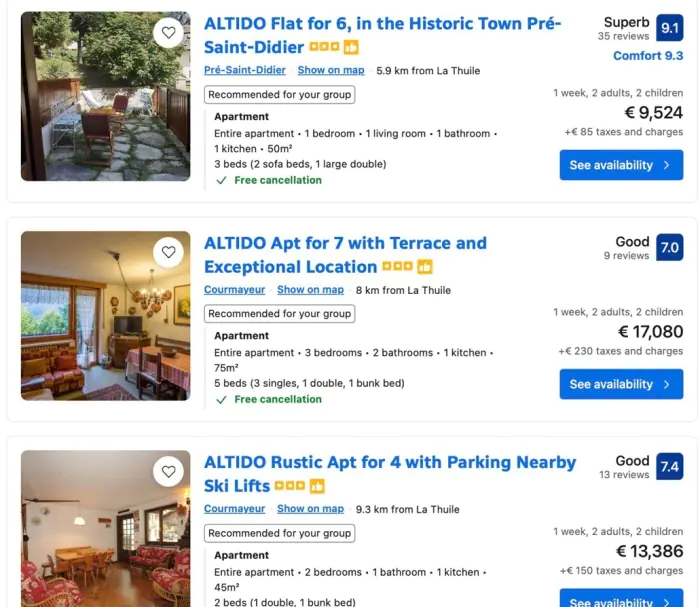
Task: Save Pré-Saint-Didier flat with heart icon
Action: coord(168,33)
